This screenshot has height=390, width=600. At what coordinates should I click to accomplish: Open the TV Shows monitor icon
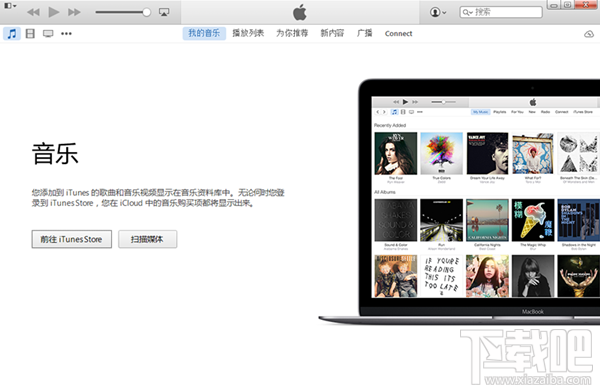[x=48, y=34]
